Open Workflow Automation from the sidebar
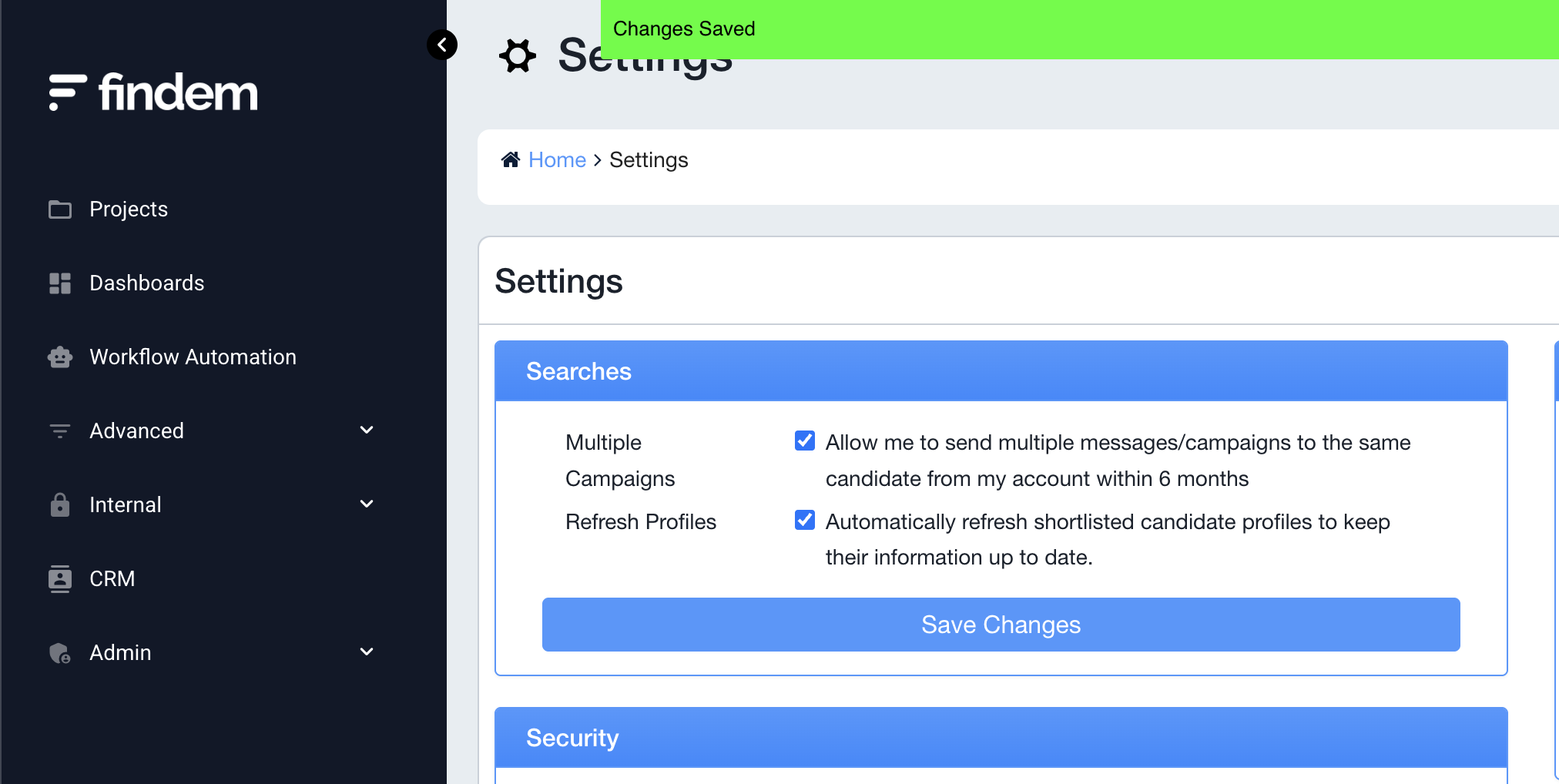Screen dimensions: 1559x784 pyautogui.click(x=193, y=357)
